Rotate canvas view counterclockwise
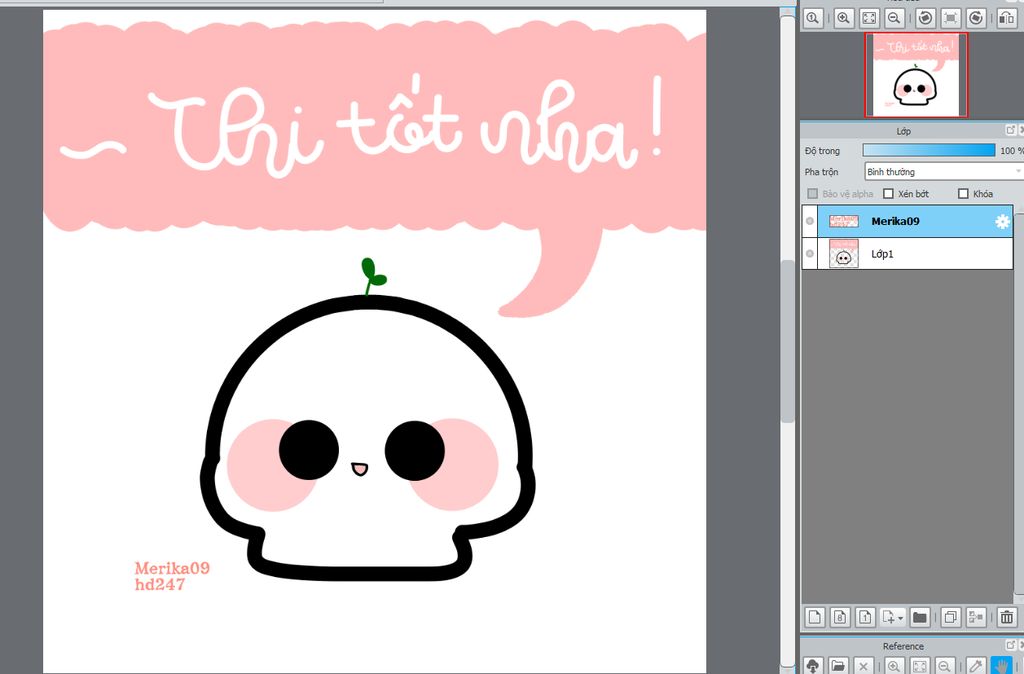Screen dimensions: 1024x674 [x=925, y=18]
